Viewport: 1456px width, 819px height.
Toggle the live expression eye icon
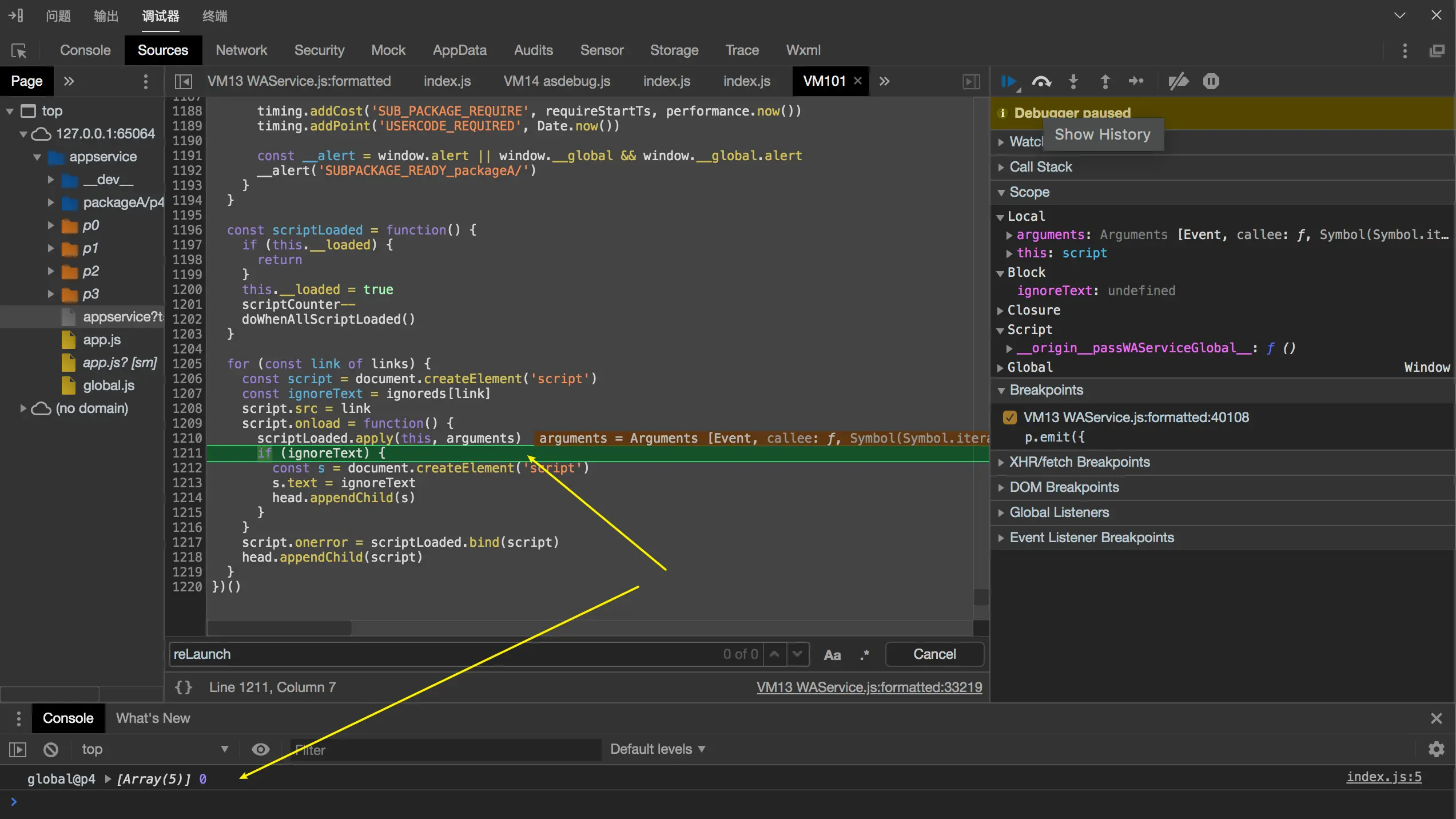261,749
